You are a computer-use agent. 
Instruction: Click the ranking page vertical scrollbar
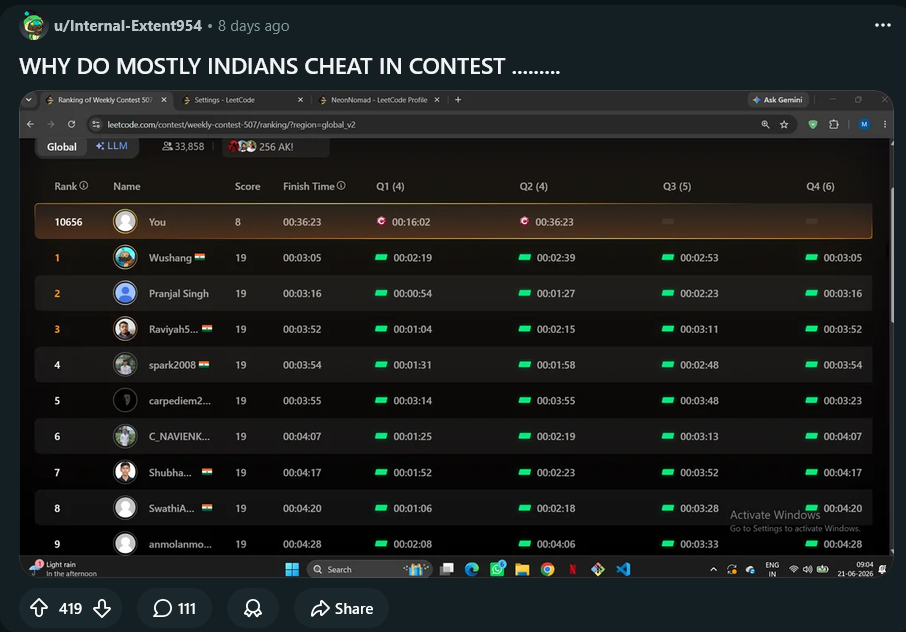(x=890, y=254)
